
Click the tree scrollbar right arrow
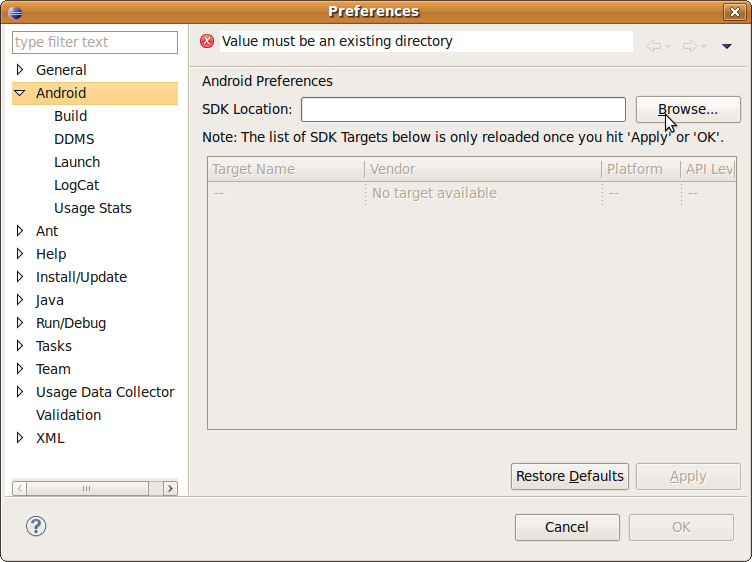[170, 488]
